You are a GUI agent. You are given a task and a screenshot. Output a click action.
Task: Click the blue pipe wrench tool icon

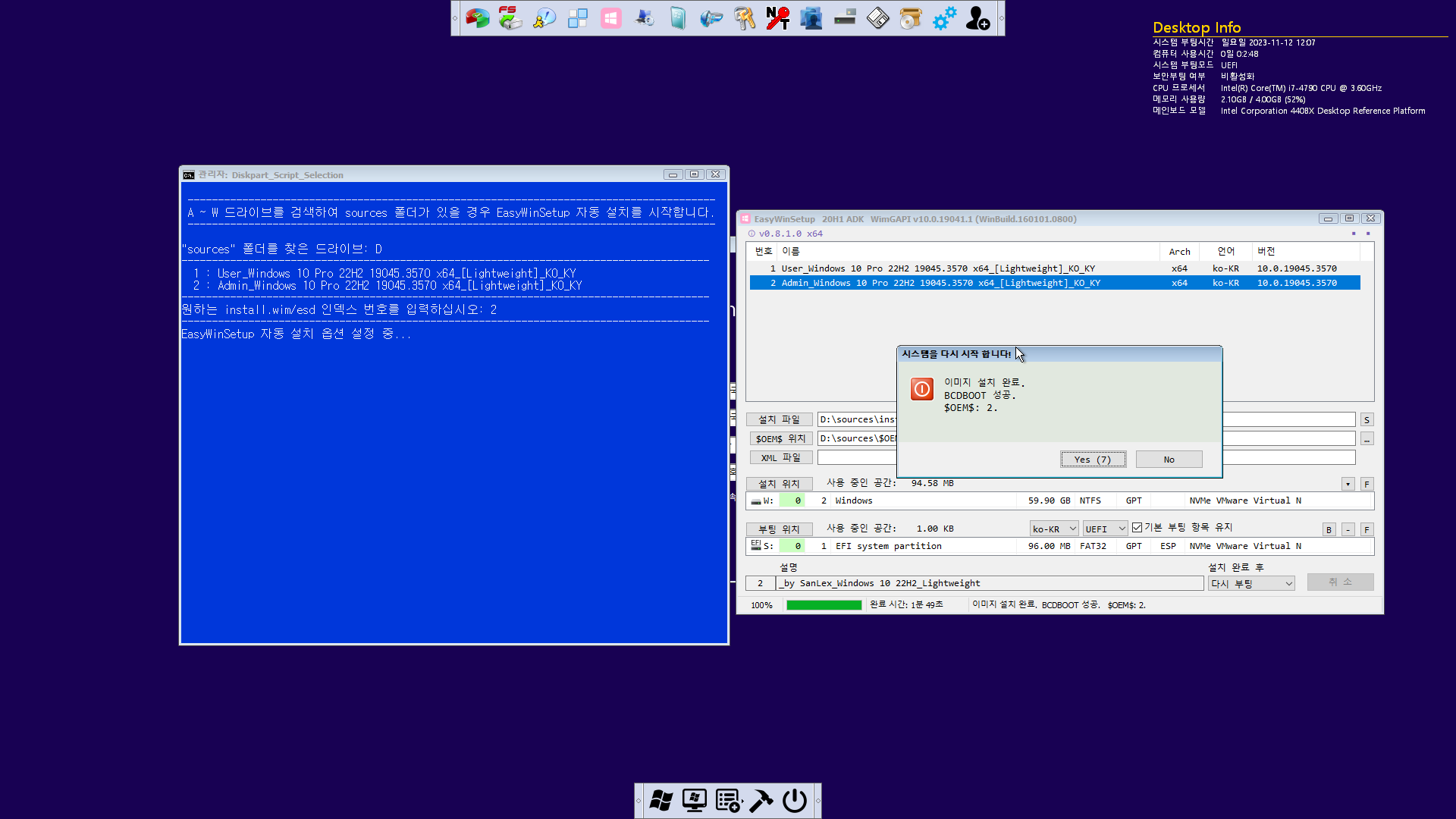(711, 17)
